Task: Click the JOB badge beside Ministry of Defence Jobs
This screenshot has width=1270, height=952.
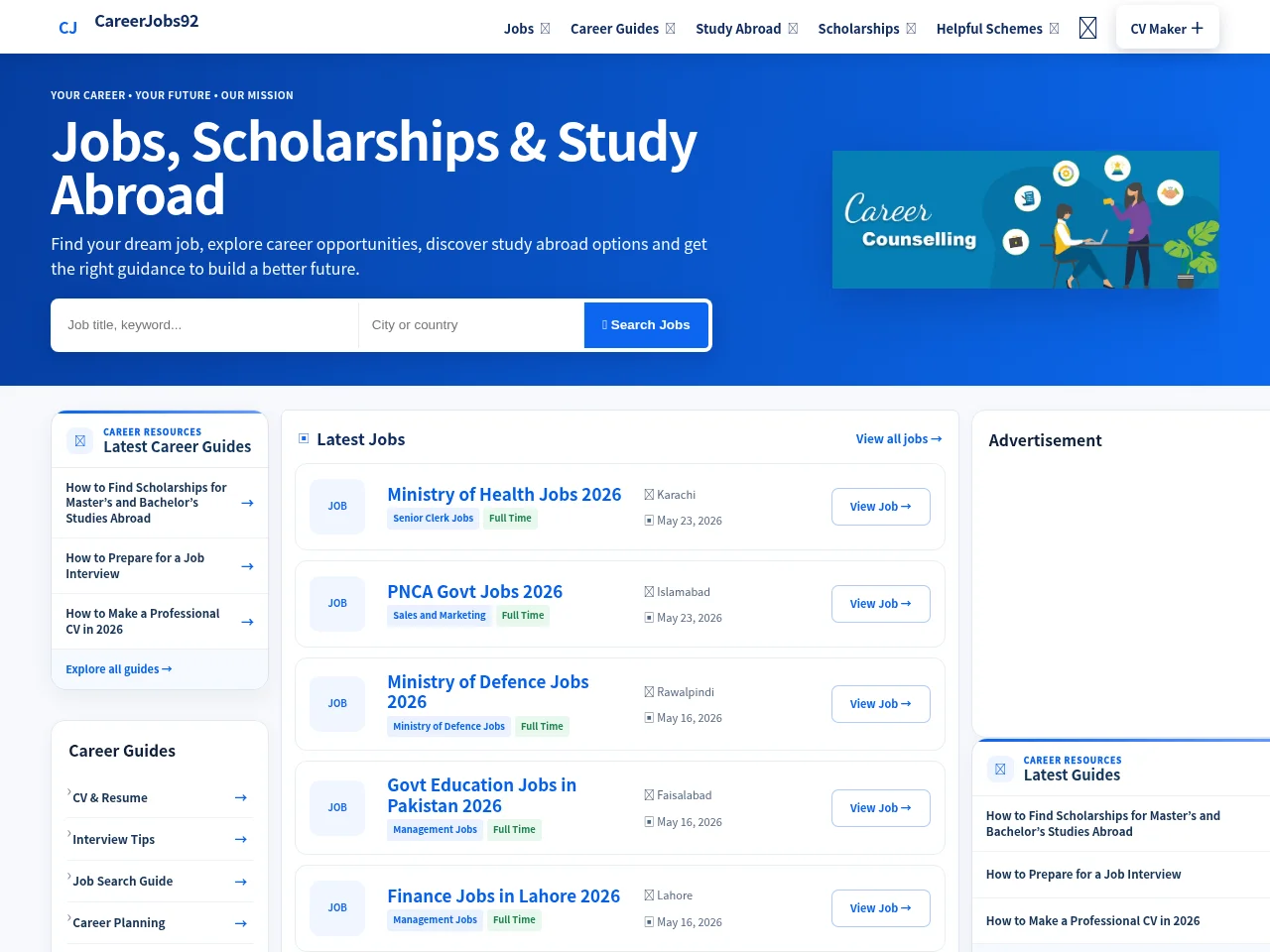Action: 337,703
